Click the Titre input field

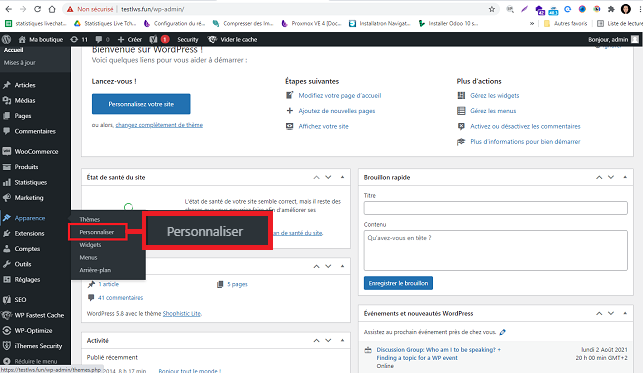[x=495, y=208]
